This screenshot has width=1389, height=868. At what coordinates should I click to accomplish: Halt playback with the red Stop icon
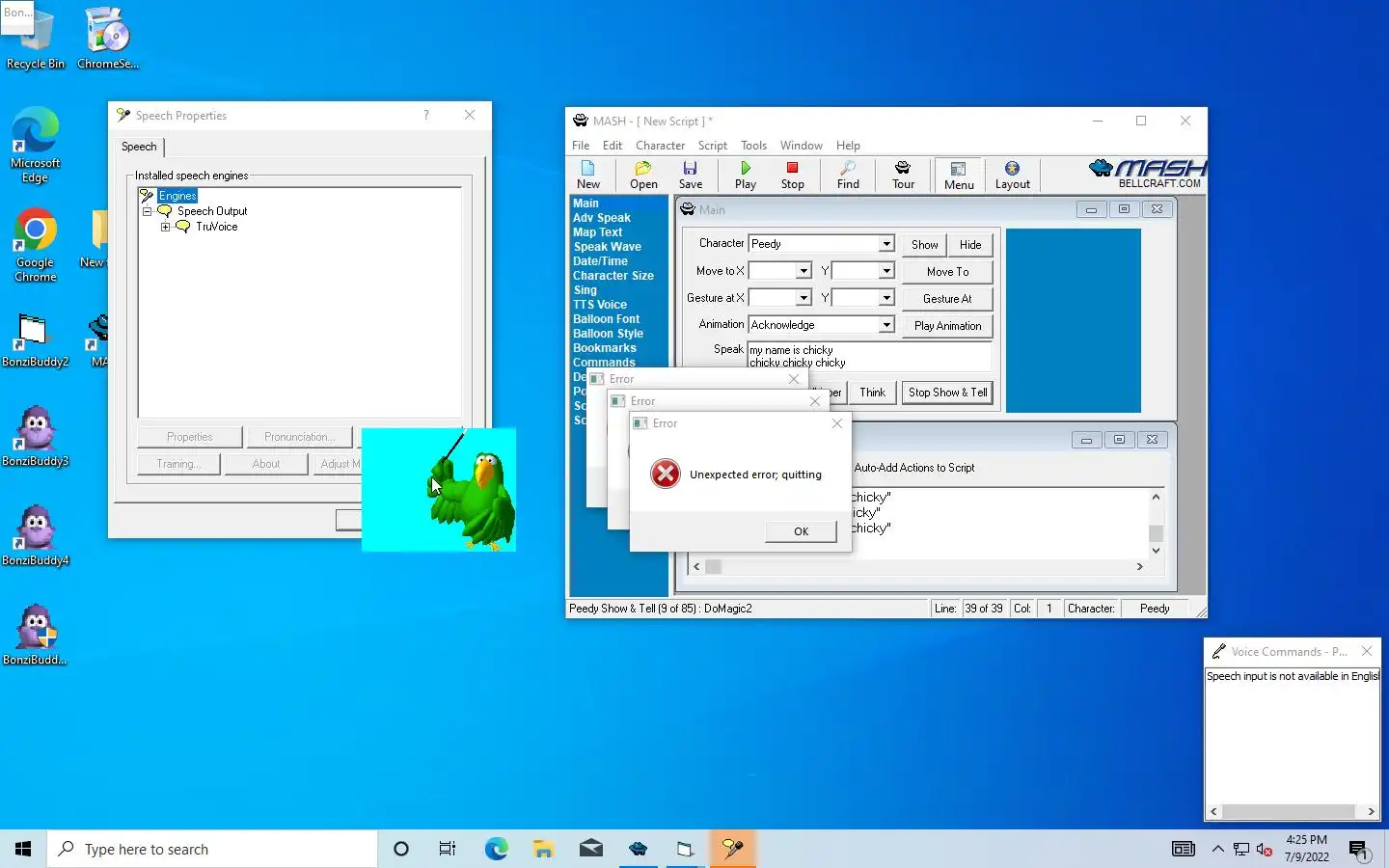click(793, 175)
